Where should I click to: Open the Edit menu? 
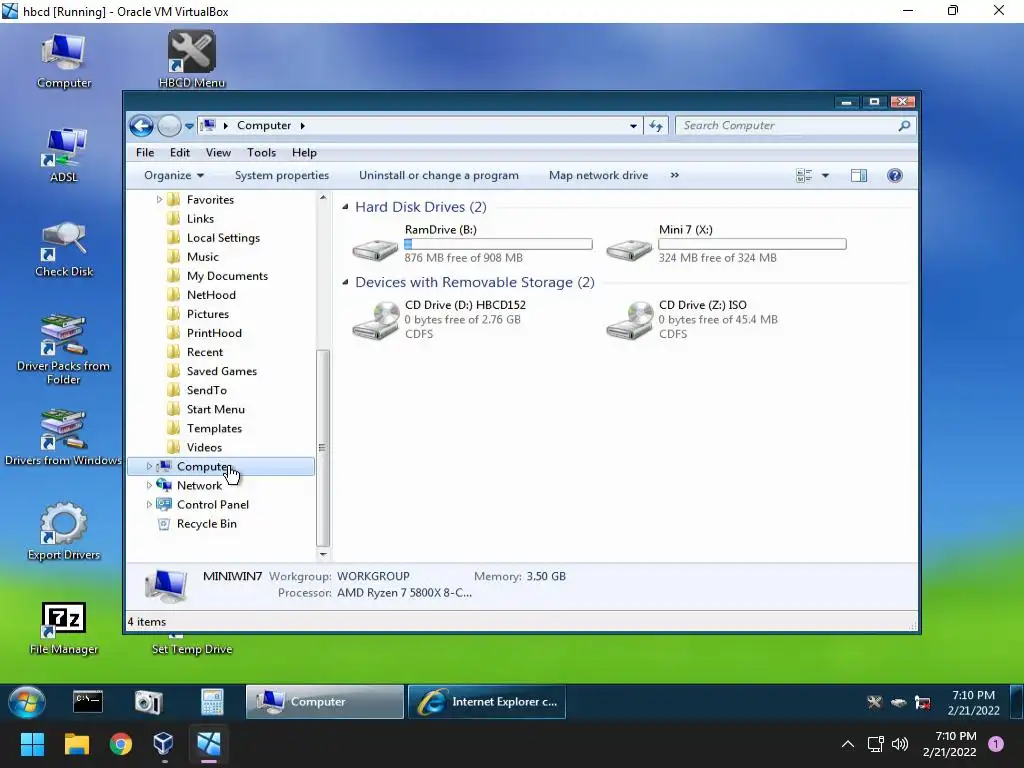point(180,152)
